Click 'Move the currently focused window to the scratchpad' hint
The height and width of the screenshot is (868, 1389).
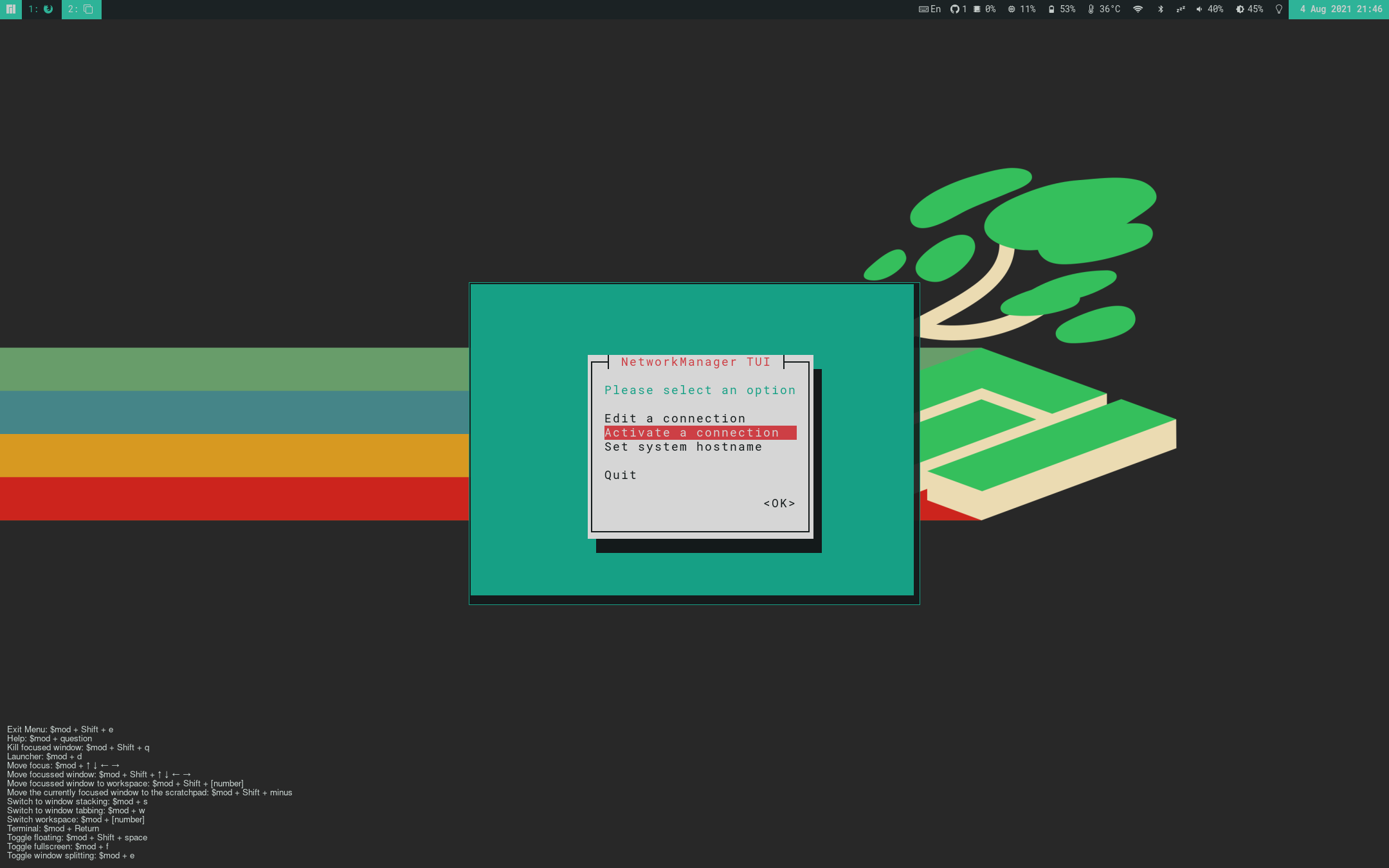point(150,792)
